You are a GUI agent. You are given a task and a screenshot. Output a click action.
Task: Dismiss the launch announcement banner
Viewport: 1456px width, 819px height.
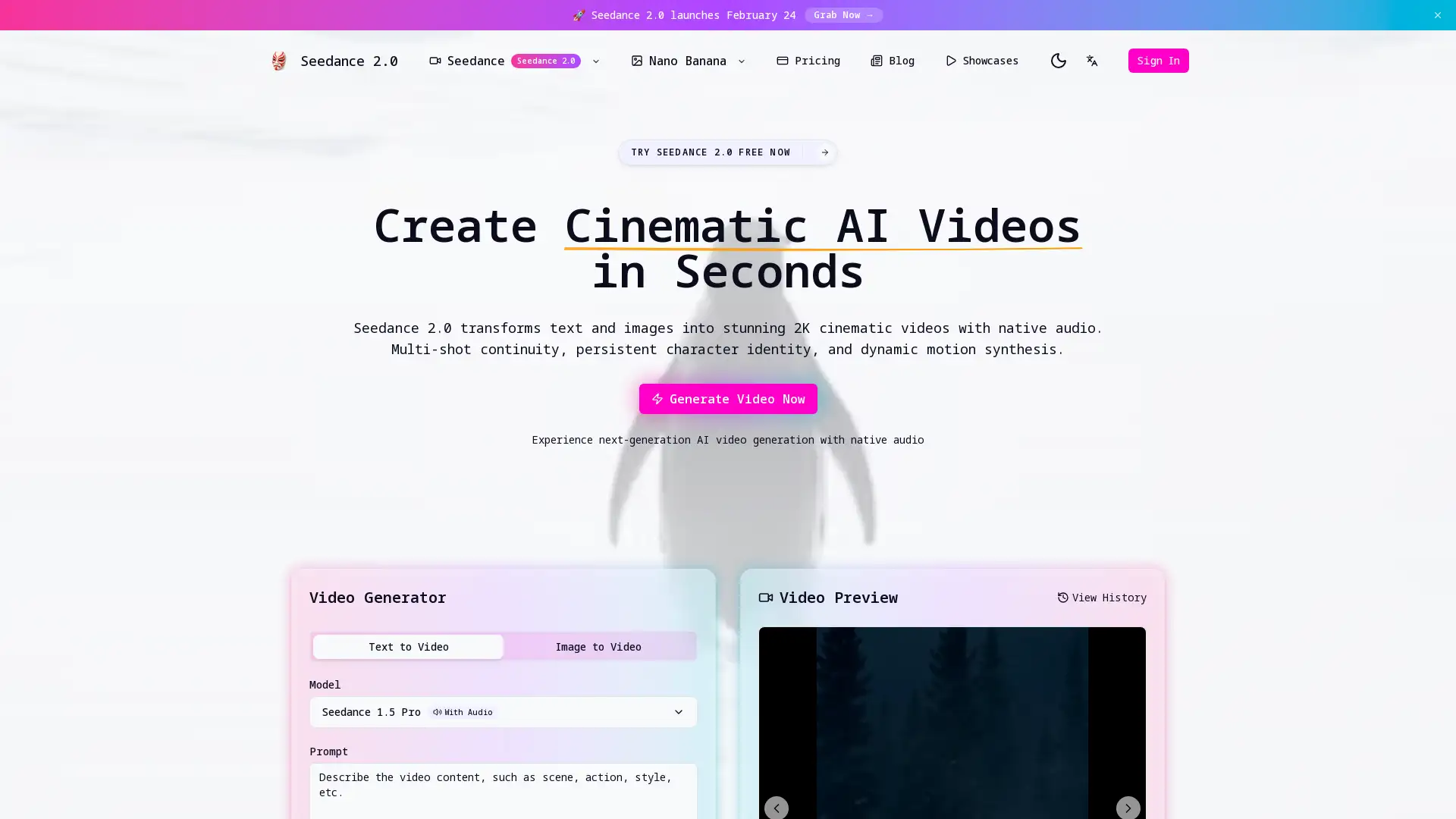click(1437, 15)
